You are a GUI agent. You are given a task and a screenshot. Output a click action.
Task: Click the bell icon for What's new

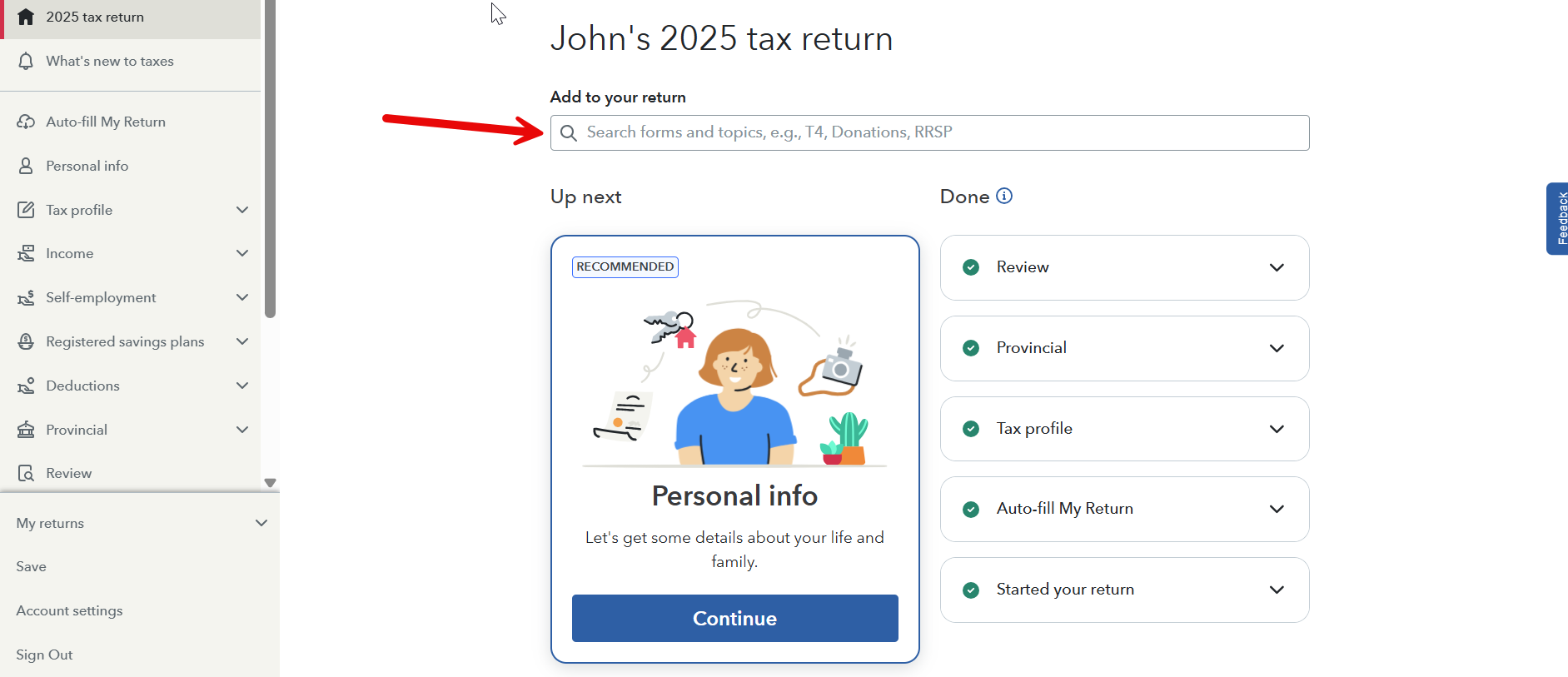pyautogui.click(x=26, y=61)
